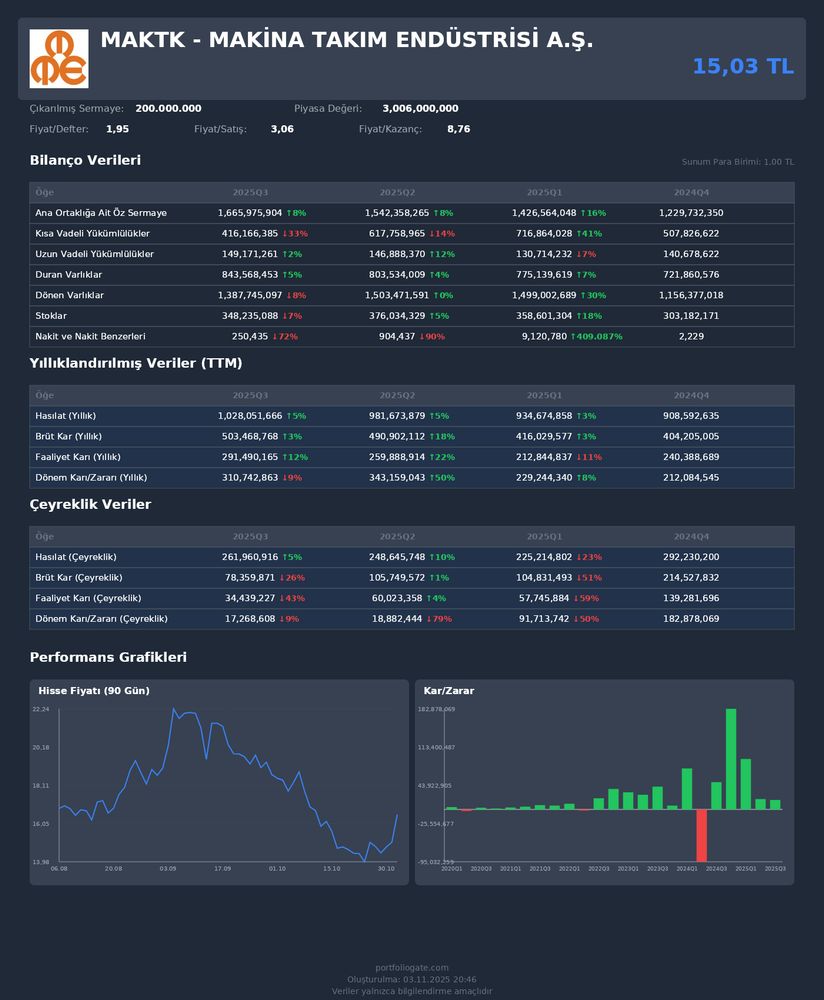Image resolution: width=824 pixels, height=1000 pixels.
Task: Click the value 1,665,975,904
Action: click(250, 213)
